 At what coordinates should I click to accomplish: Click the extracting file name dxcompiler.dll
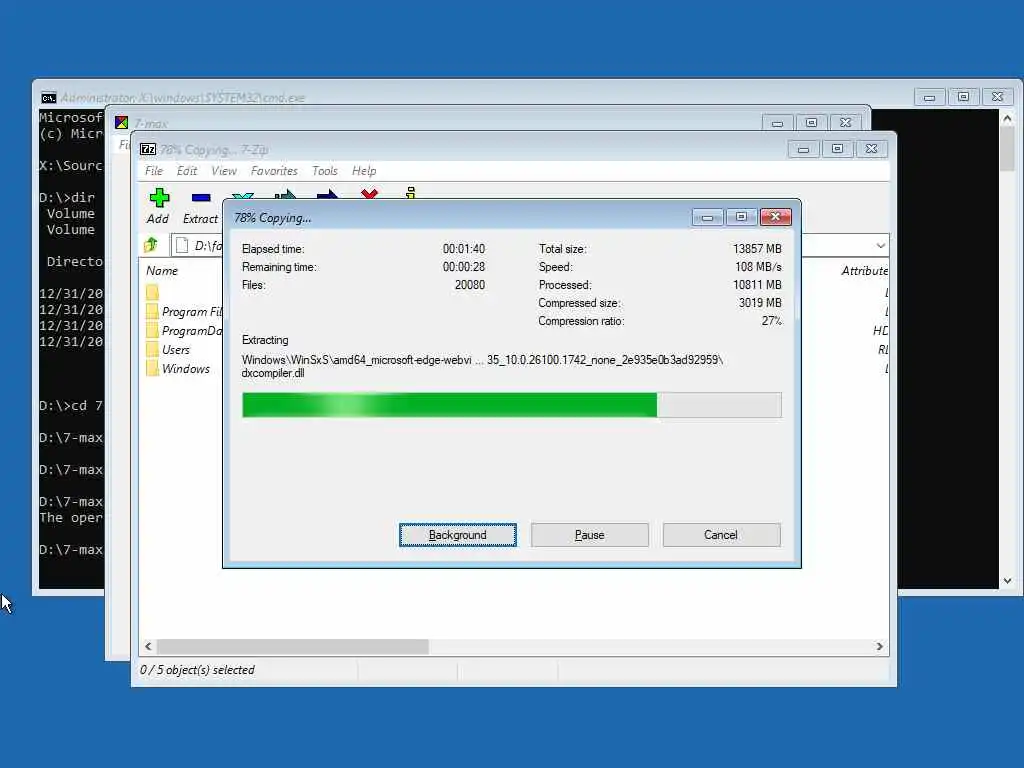273,374
